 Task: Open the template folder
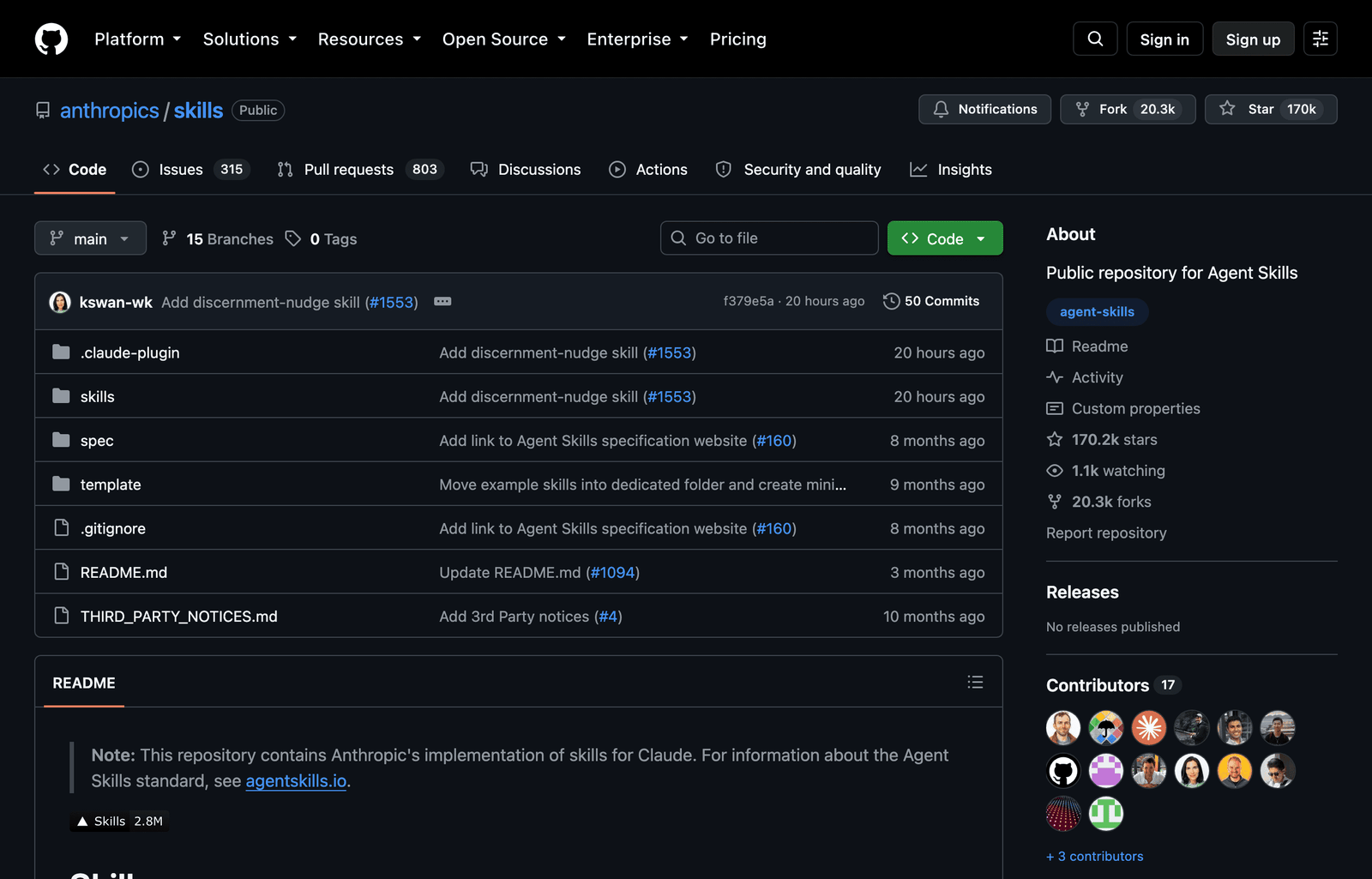[111, 485]
